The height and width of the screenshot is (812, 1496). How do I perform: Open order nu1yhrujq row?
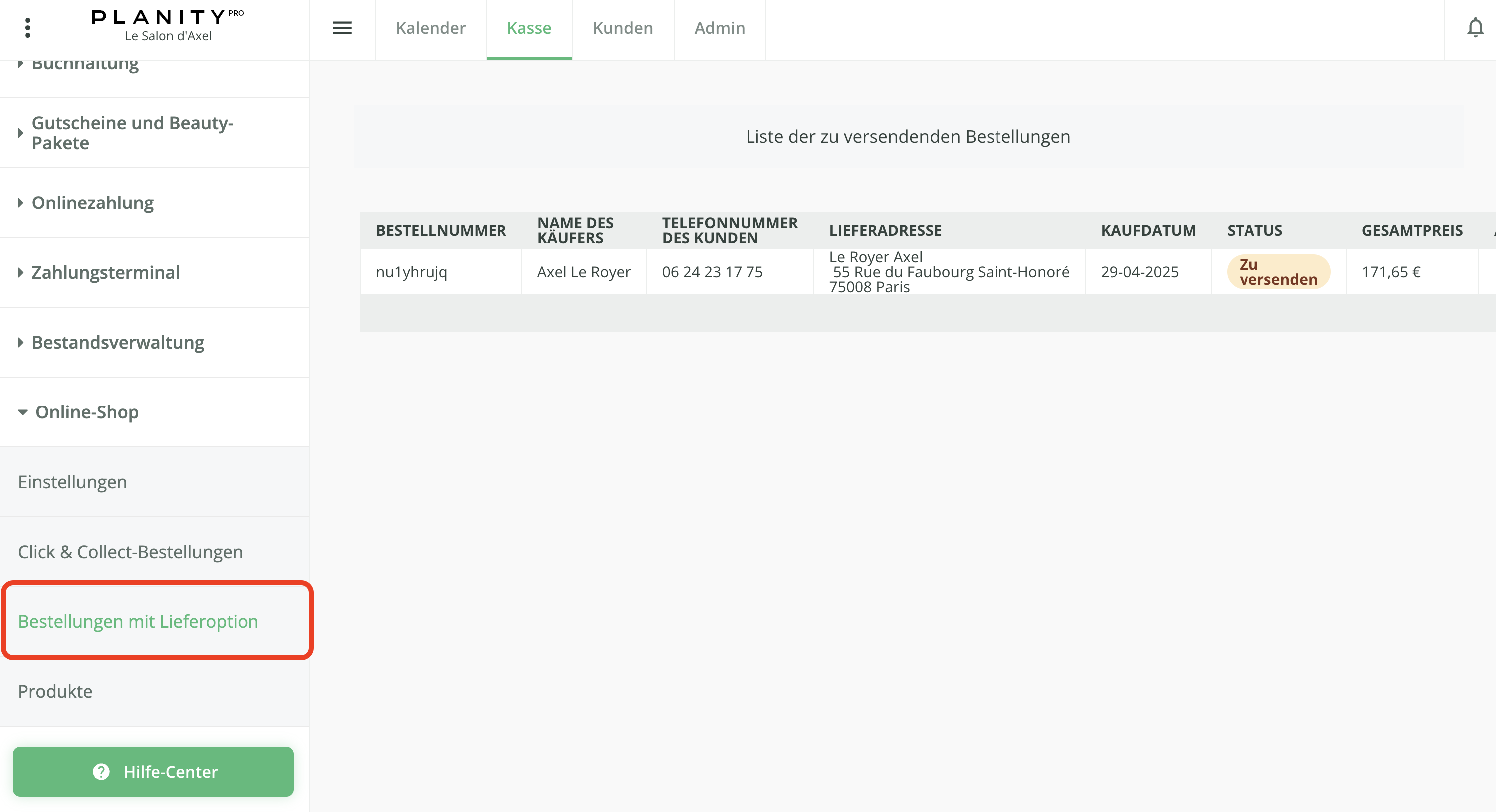pos(411,272)
